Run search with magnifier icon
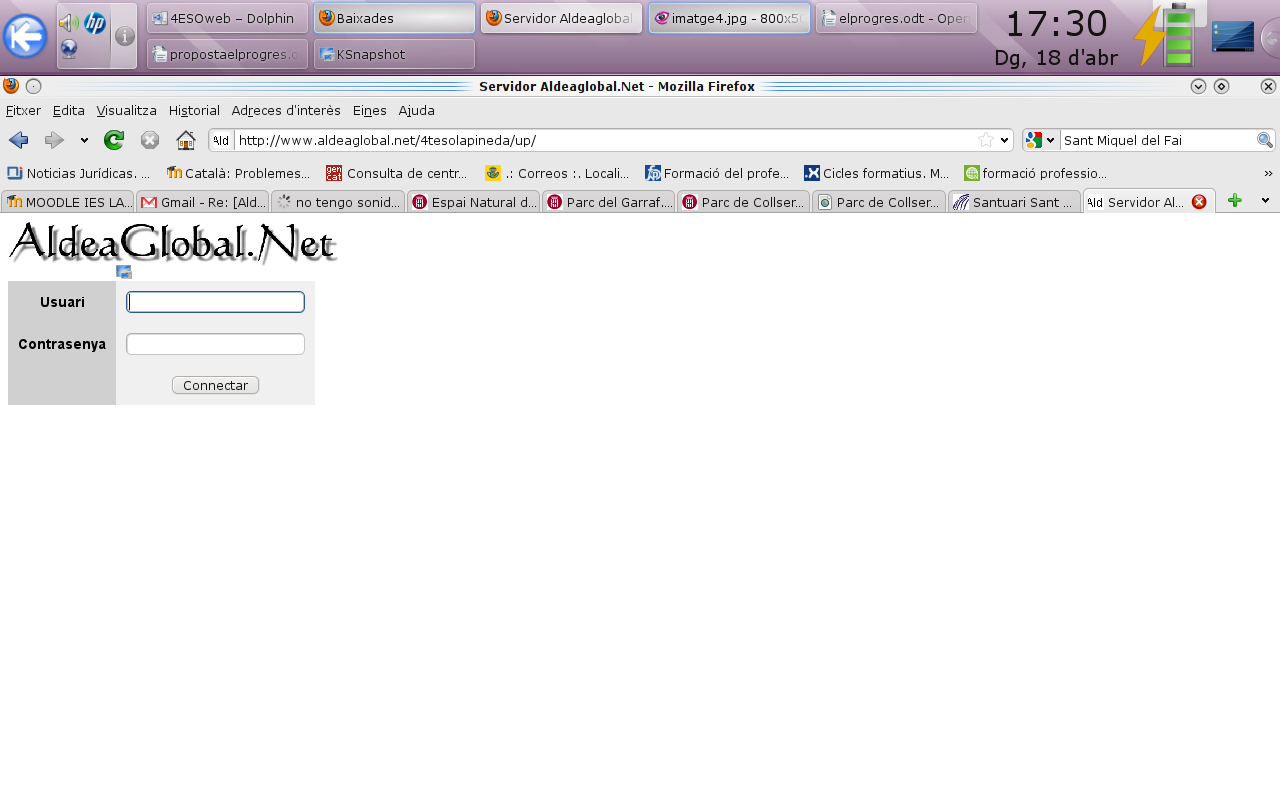This screenshot has height=800, width=1280. coord(1265,140)
